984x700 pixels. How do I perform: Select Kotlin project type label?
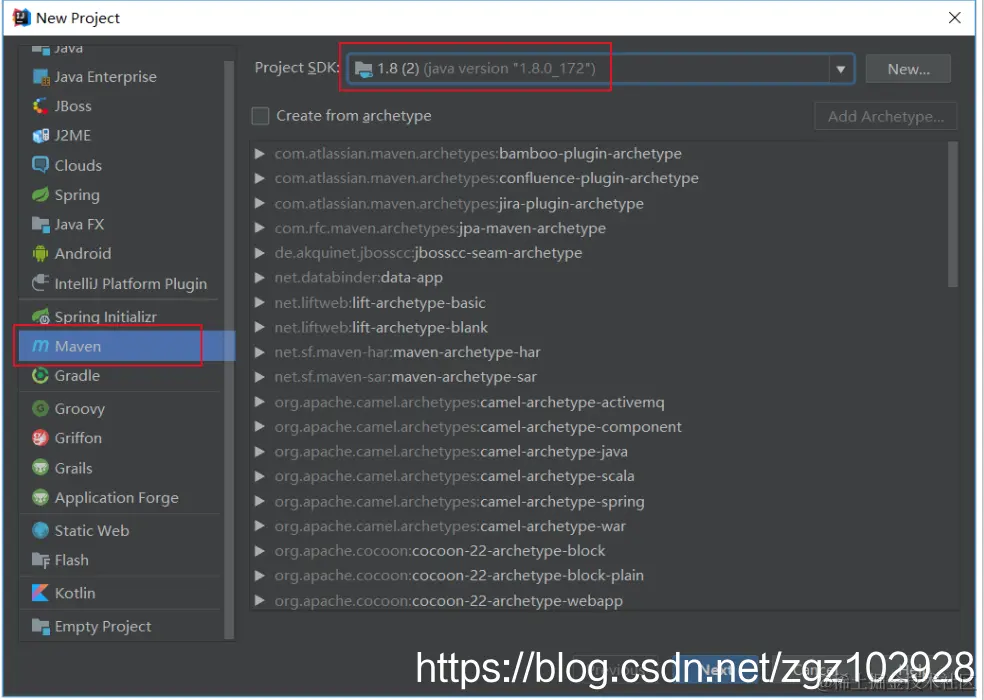pos(75,593)
